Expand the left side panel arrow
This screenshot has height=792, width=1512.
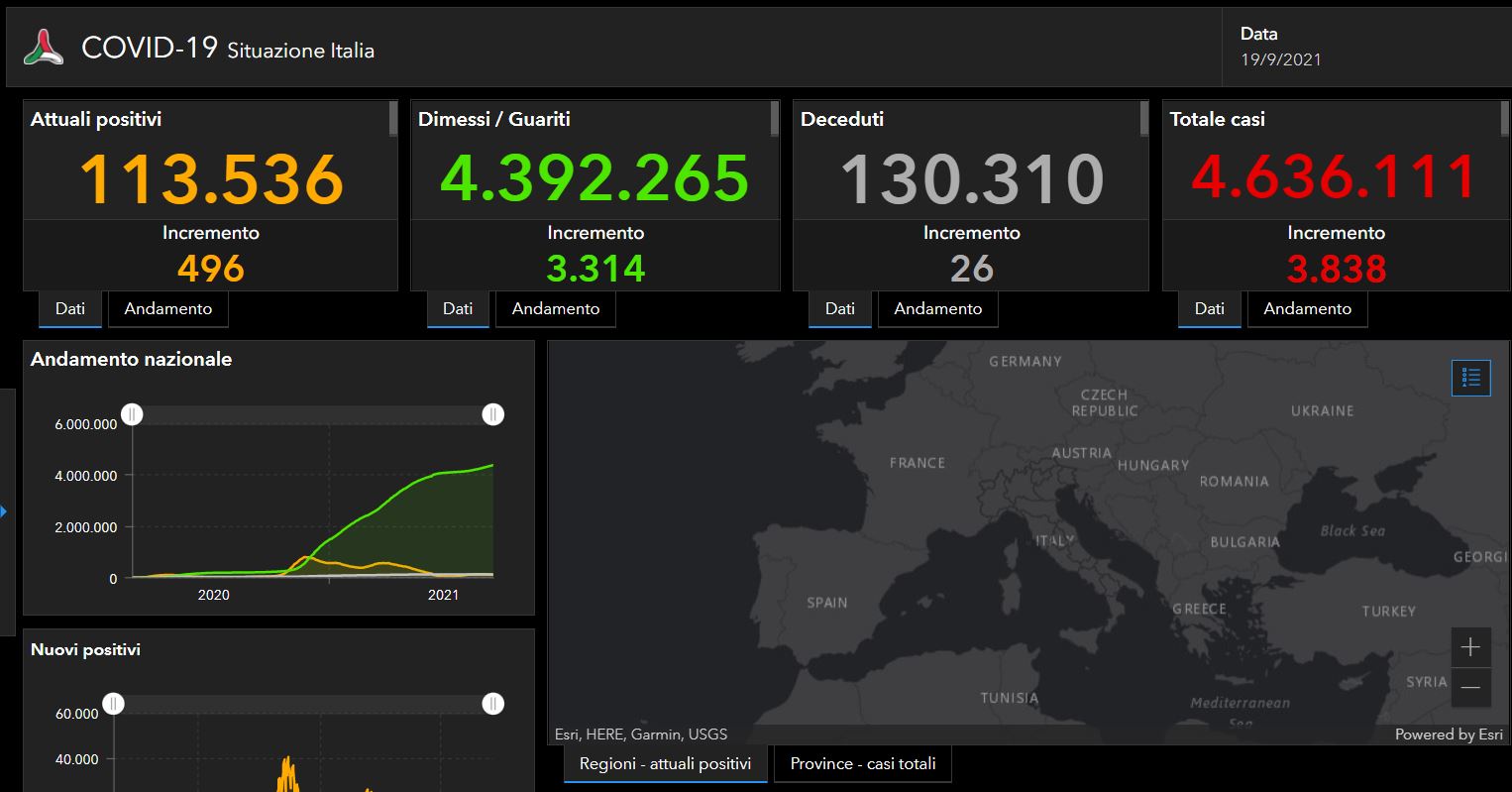click(x=4, y=511)
